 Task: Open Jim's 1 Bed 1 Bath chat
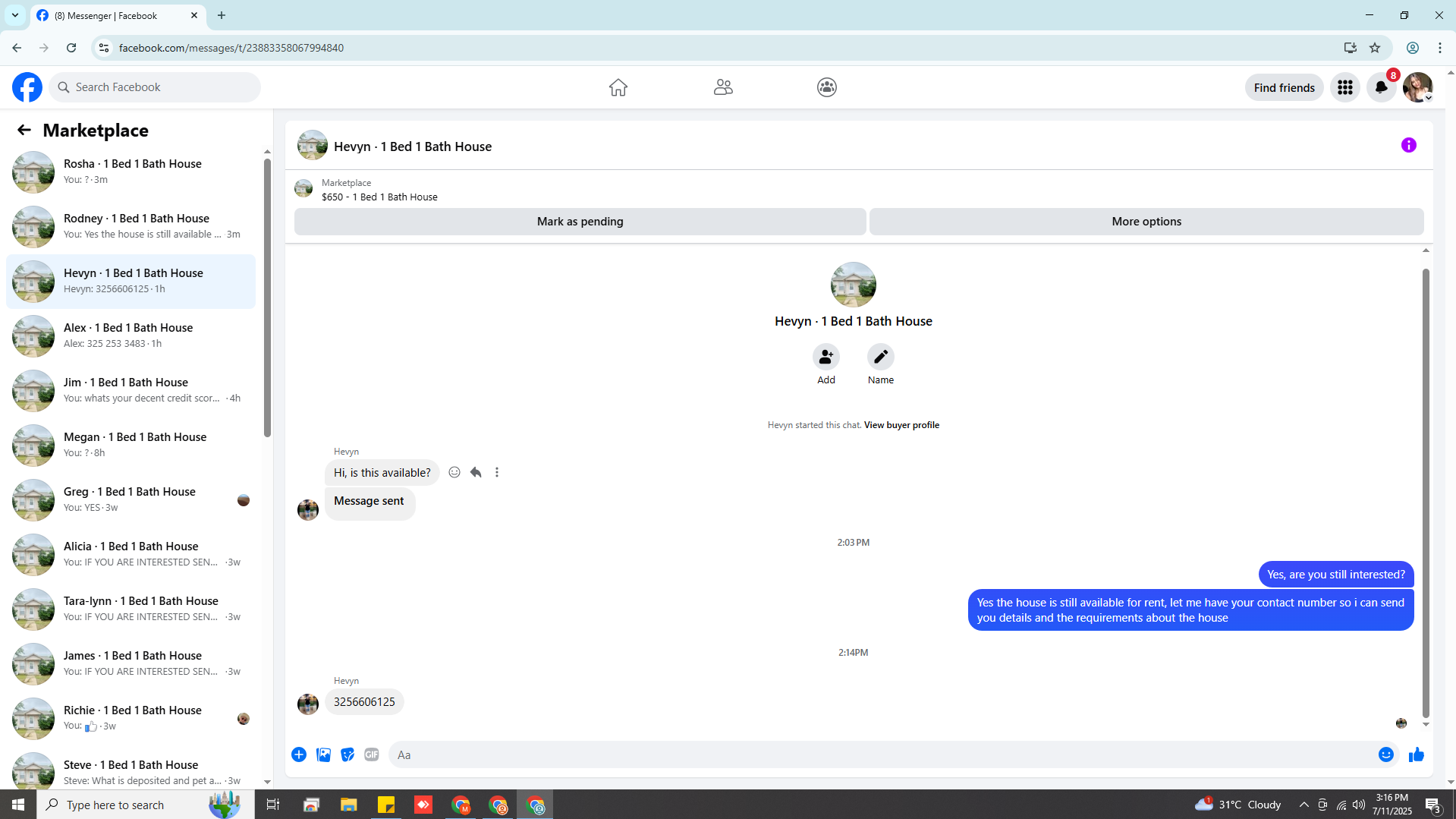click(131, 391)
